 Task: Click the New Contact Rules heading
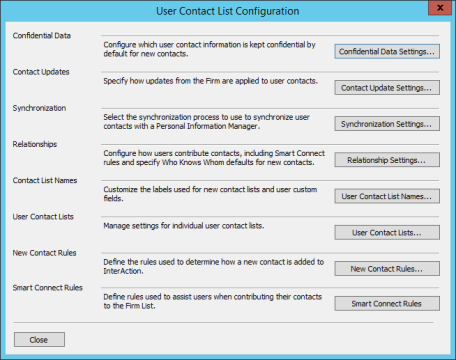[44, 253]
